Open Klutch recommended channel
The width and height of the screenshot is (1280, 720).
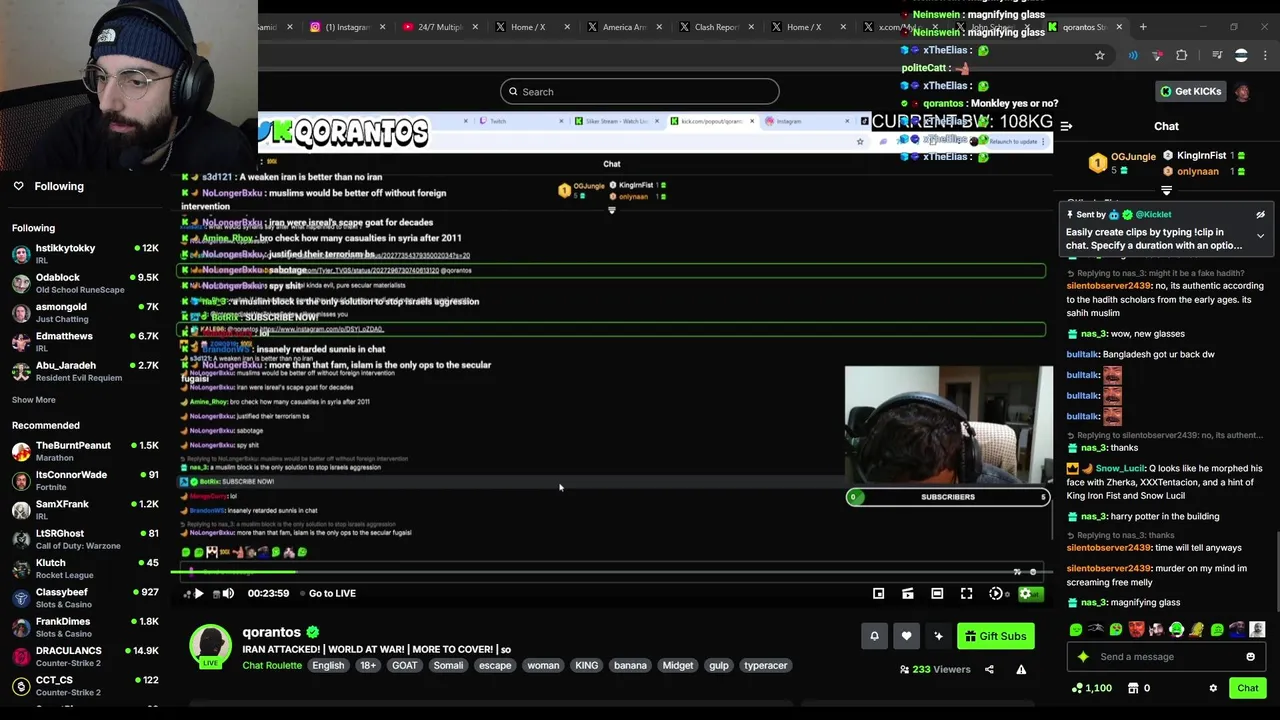(x=85, y=569)
